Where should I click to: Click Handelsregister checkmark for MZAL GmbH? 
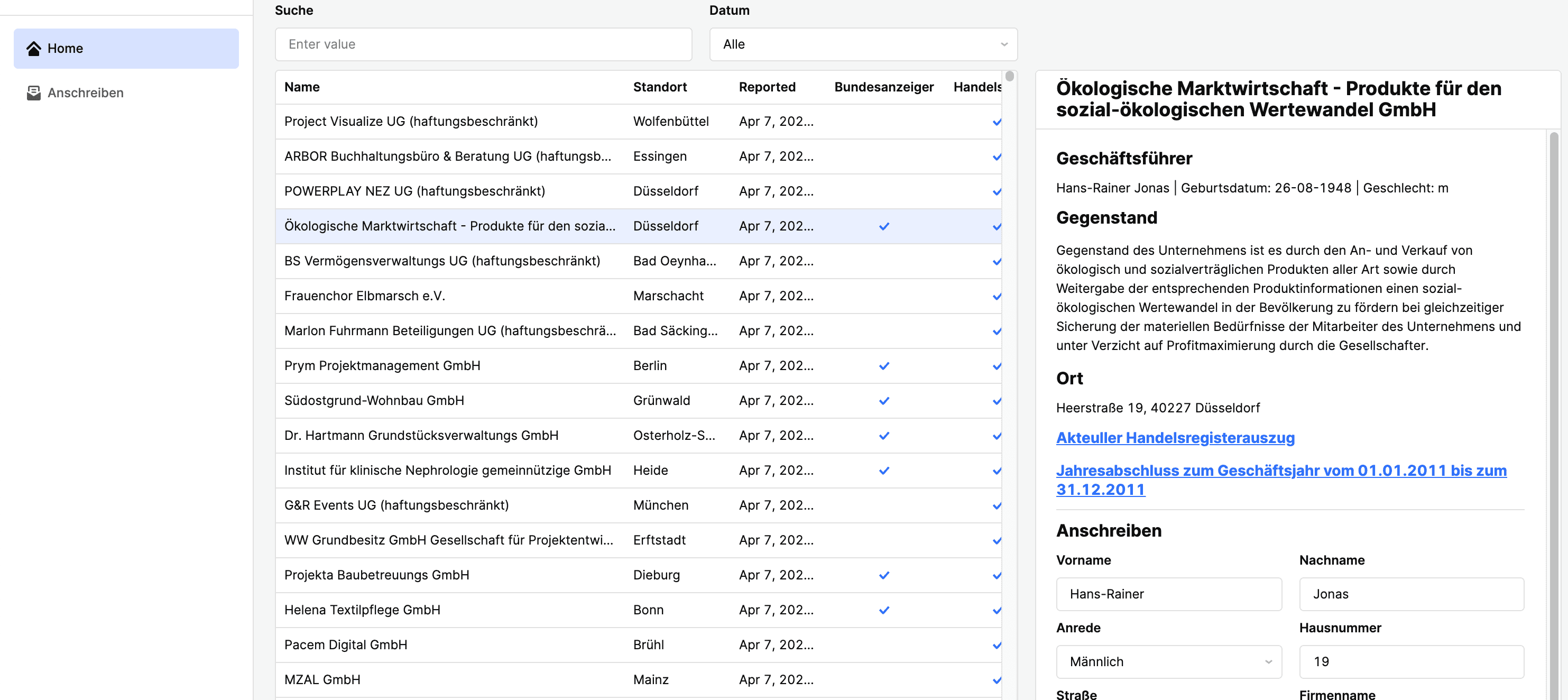(997, 680)
